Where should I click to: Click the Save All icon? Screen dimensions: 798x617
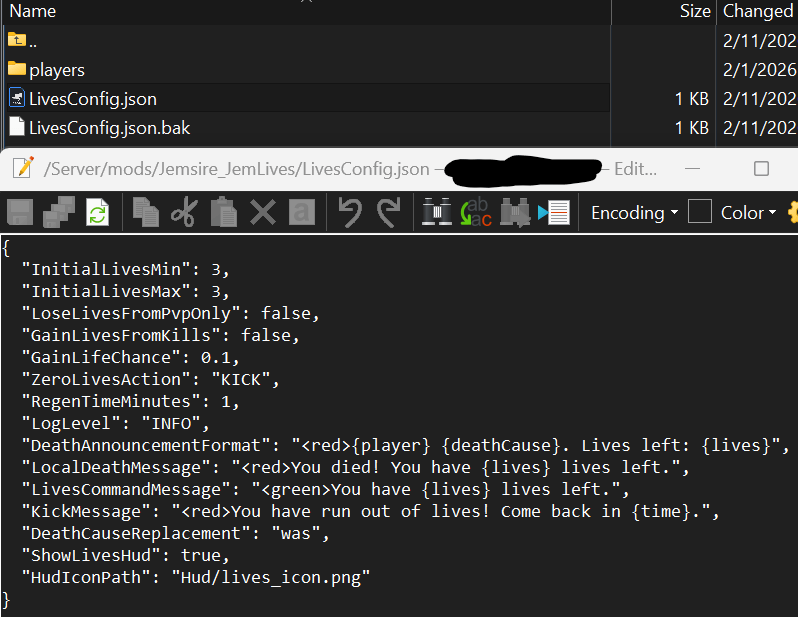tap(59, 212)
